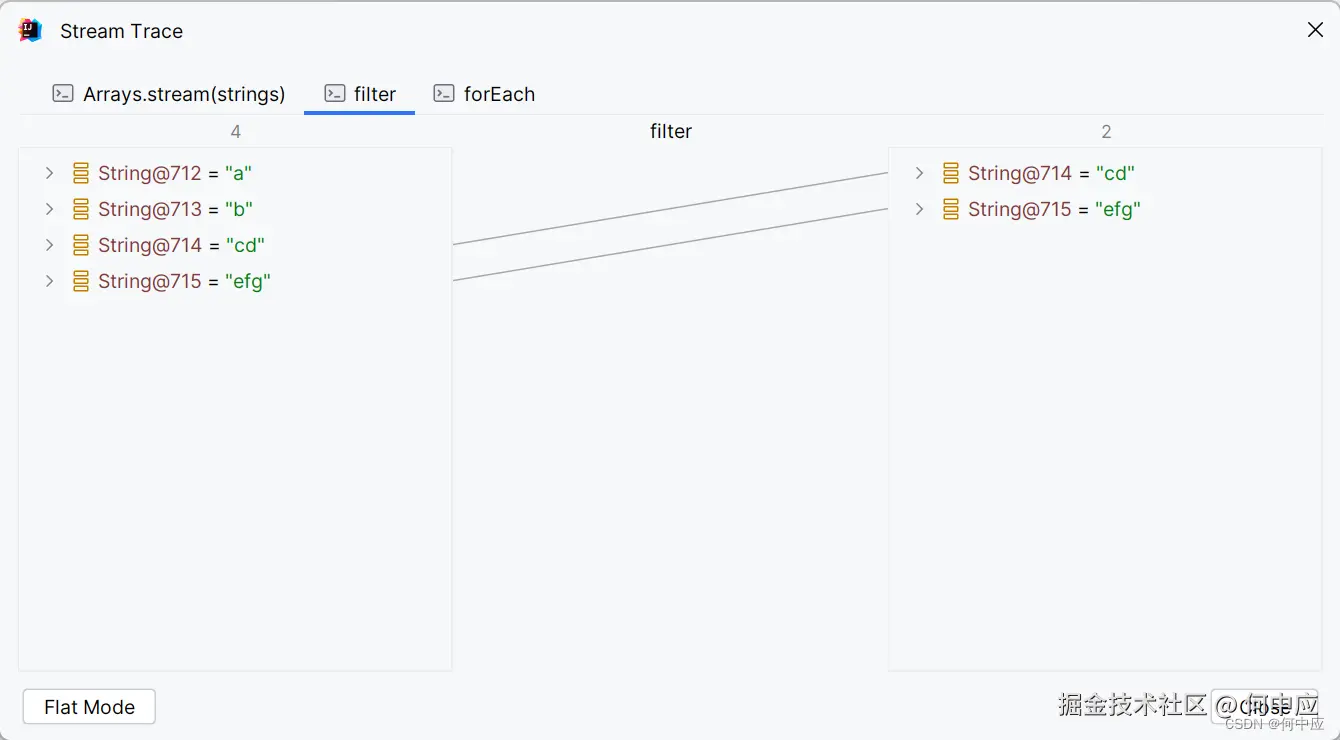Image resolution: width=1340 pixels, height=740 pixels.
Task: Click right-panel object icon for String@714
Action: click(951, 174)
